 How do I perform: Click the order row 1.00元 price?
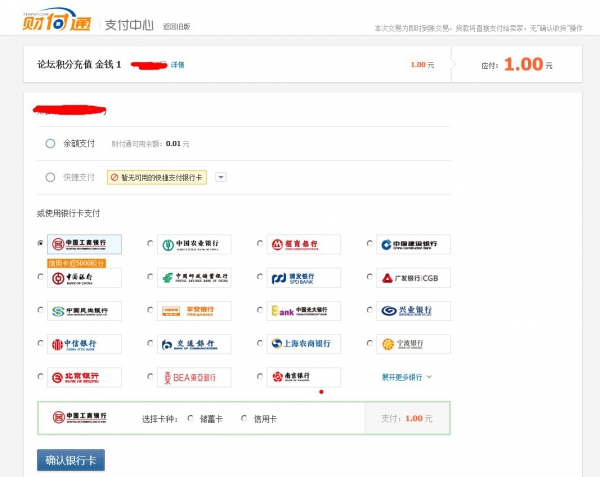pos(422,65)
